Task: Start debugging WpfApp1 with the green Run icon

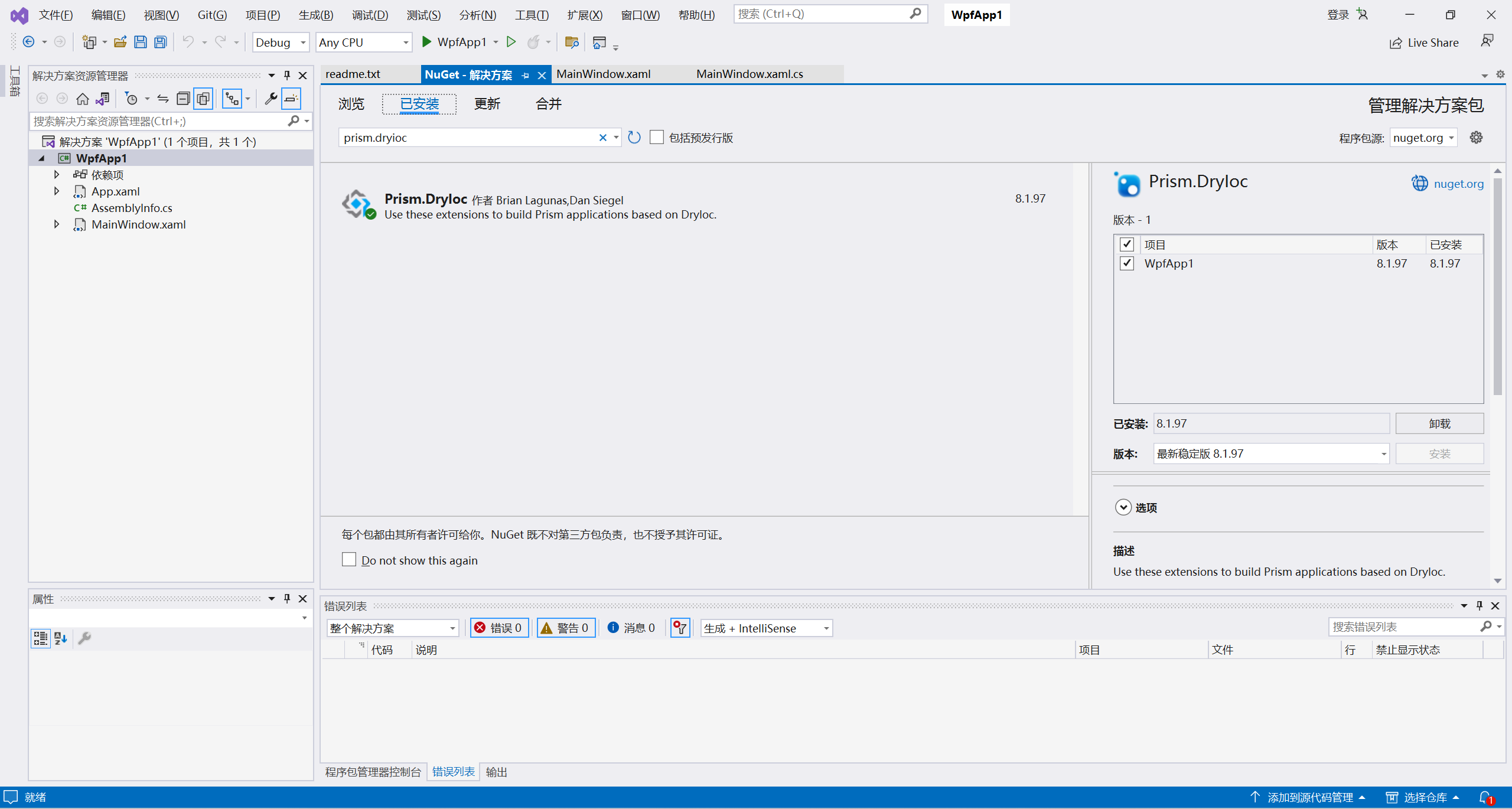Action: pos(426,42)
